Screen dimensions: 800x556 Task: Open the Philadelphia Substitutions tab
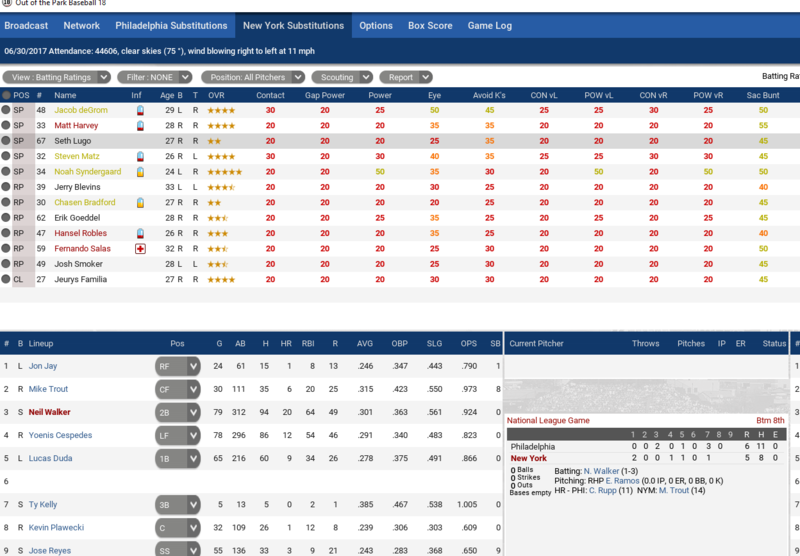click(171, 26)
